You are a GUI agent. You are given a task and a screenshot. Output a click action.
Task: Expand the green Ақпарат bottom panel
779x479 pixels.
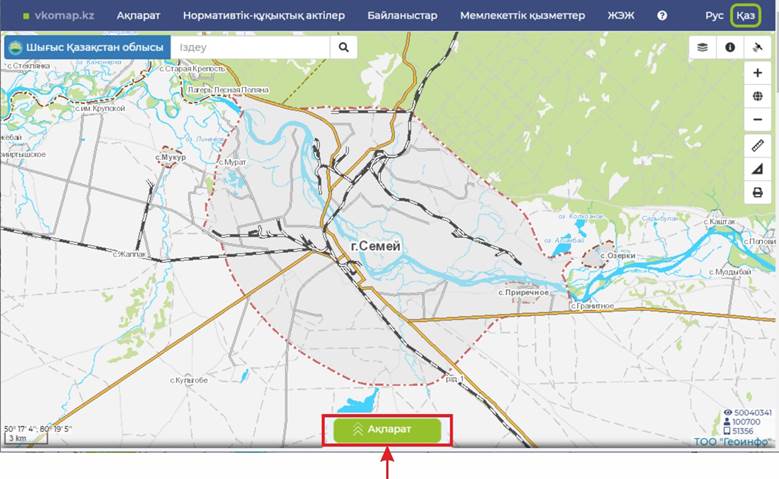[387, 430]
